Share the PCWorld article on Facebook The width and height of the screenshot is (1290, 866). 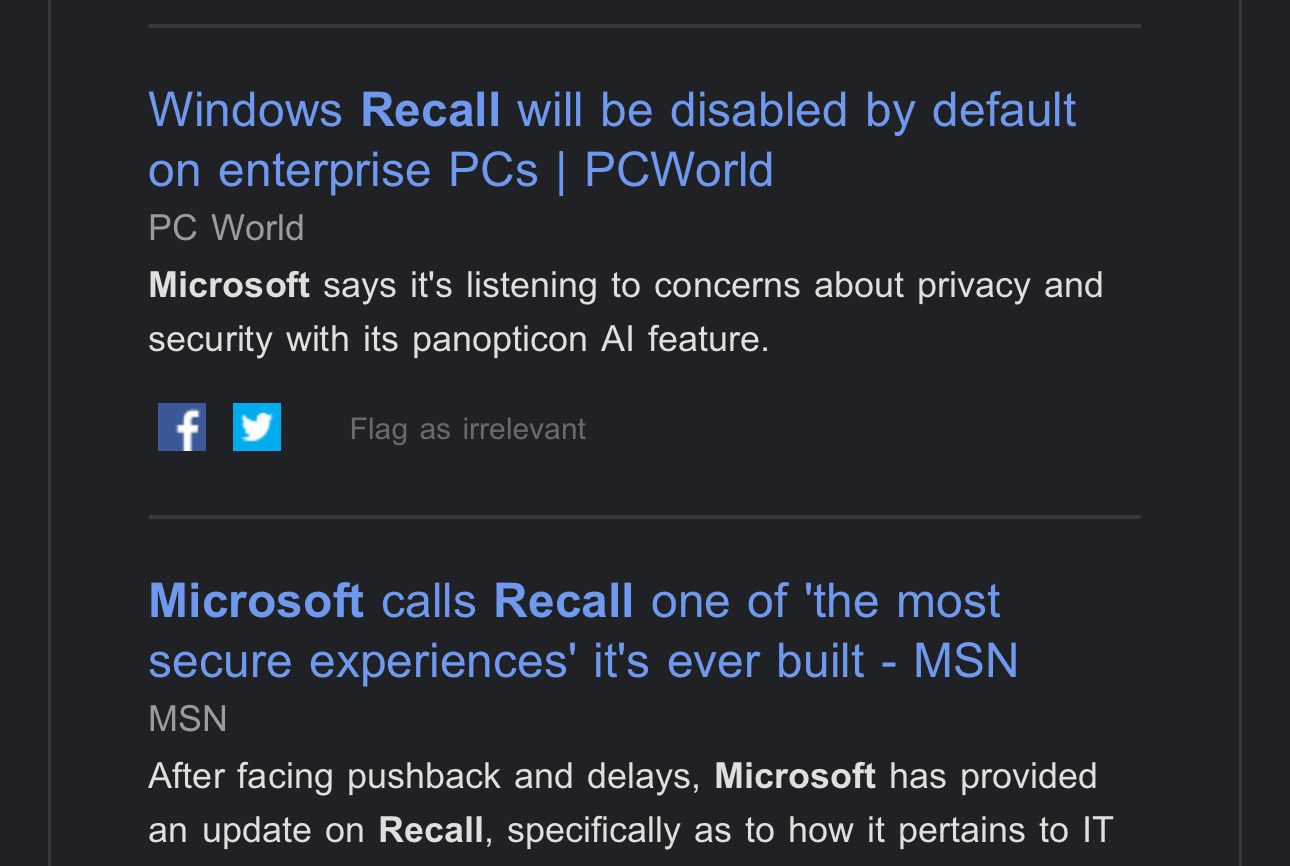pyautogui.click(x=182, y=427)
